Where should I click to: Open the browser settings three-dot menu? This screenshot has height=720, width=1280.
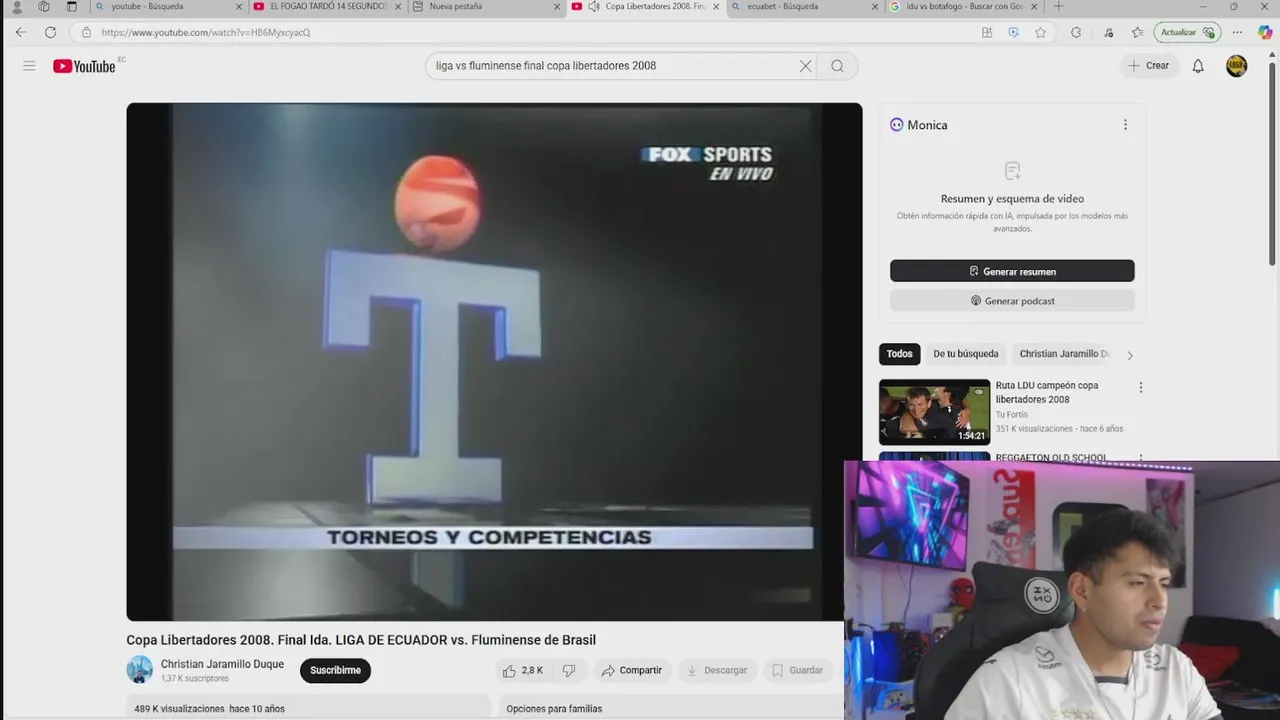(1237, 32)
